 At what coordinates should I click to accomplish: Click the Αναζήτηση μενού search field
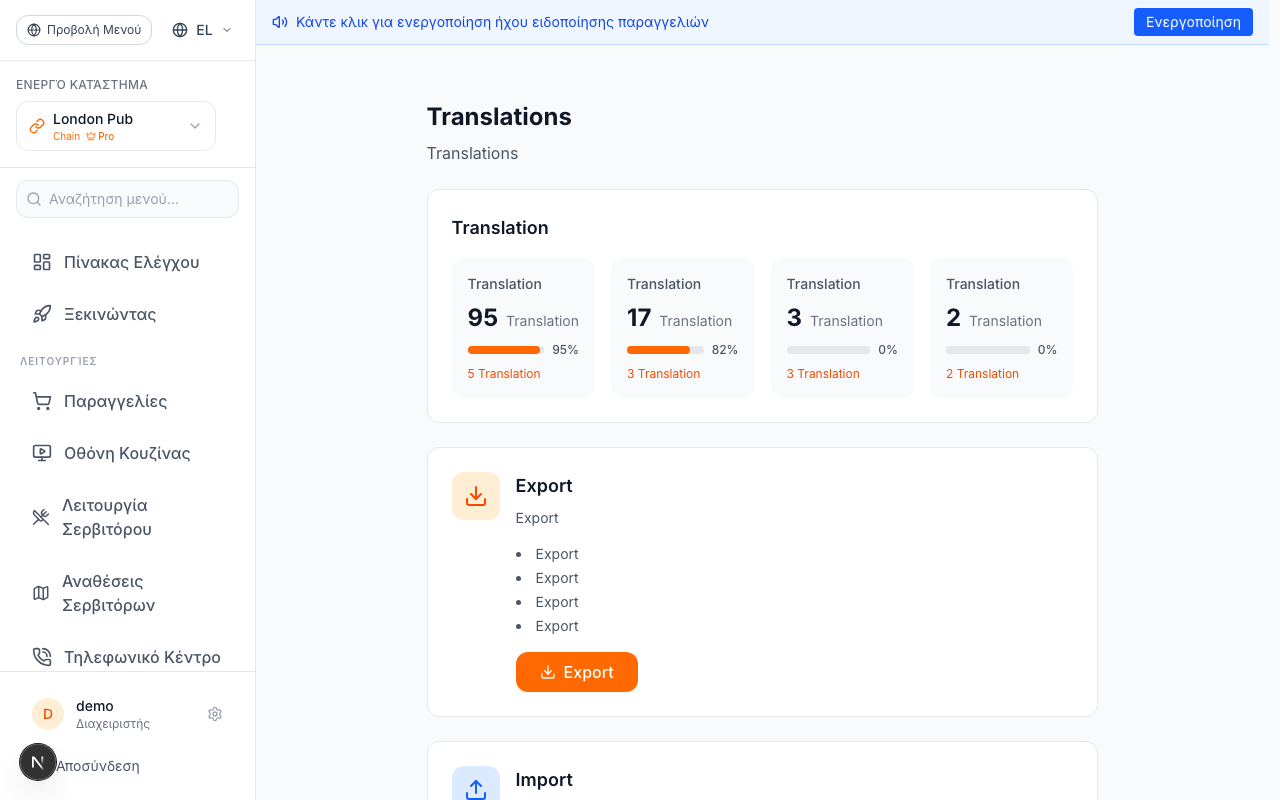(127, 199)
